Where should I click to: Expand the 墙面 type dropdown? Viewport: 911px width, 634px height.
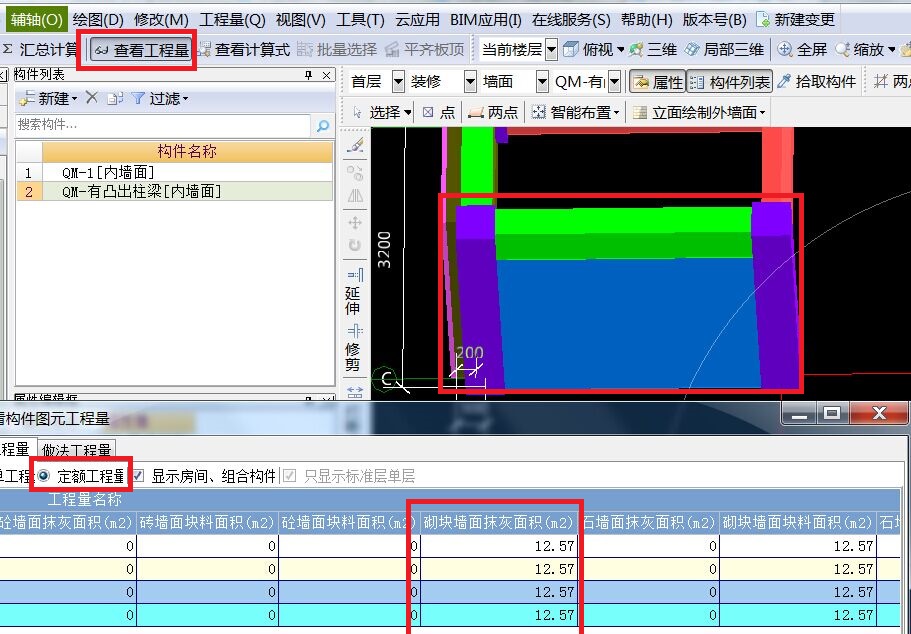click(x=542, y=82)
